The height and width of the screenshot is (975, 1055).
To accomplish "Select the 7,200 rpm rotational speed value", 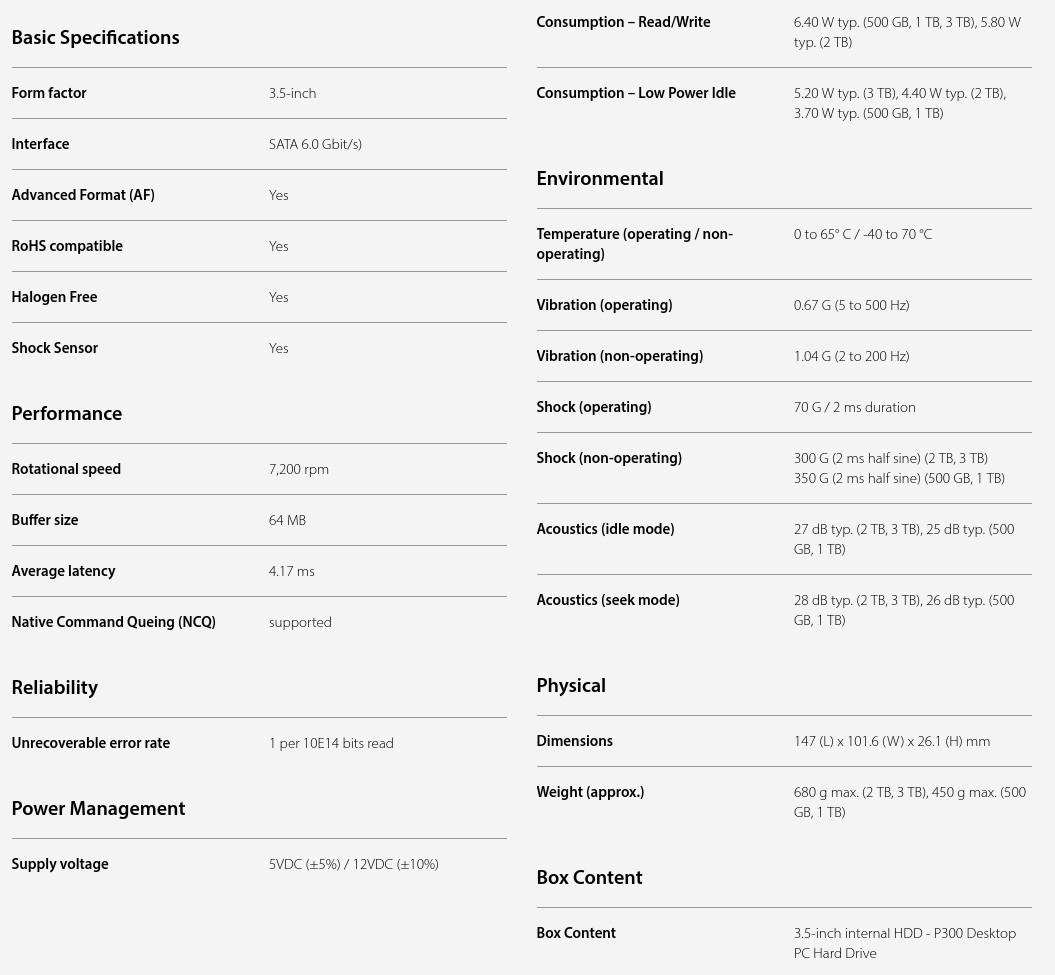I will (x=298, y=469).
